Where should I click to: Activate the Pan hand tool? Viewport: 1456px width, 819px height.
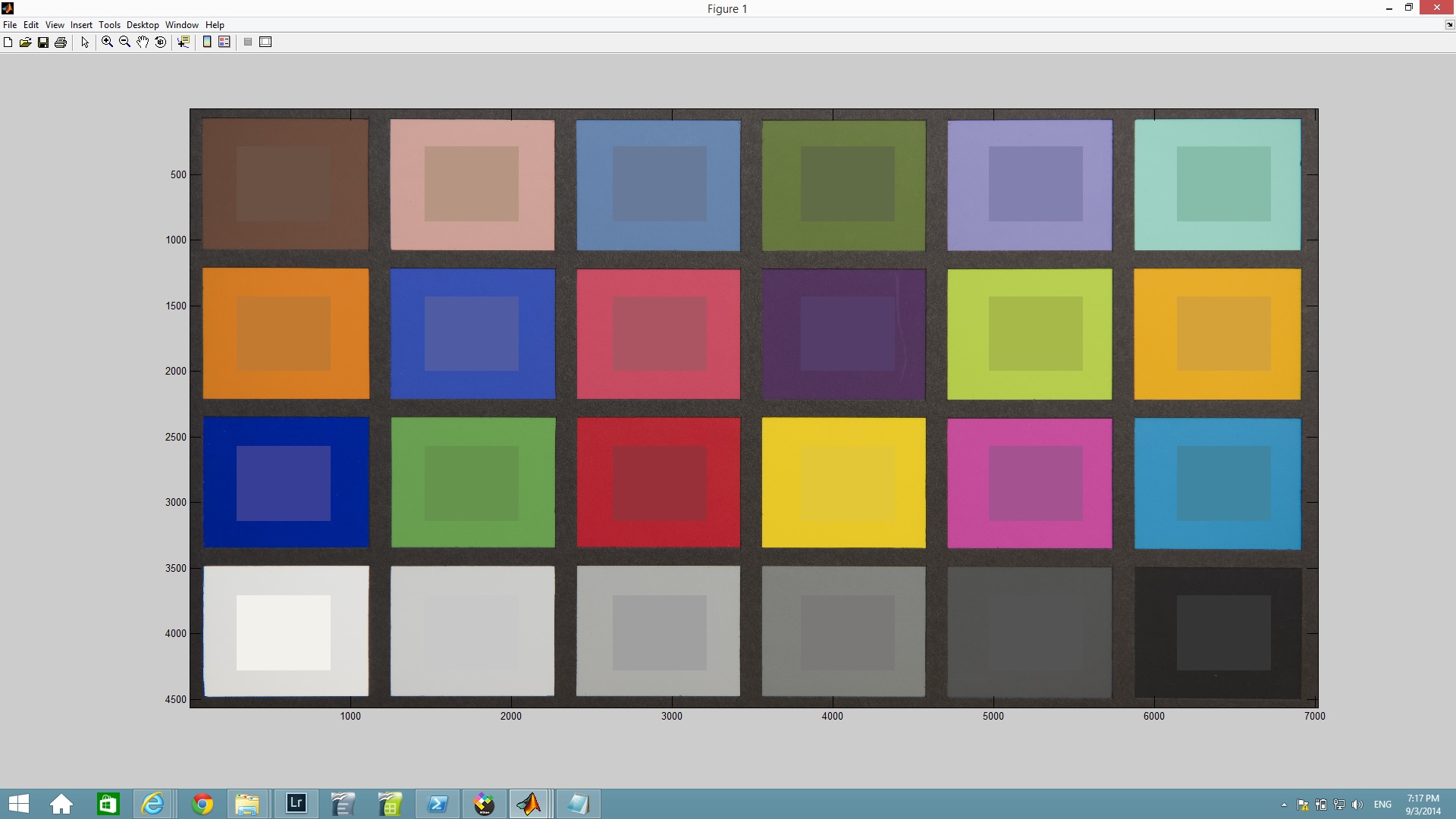[x=143, y=42]
